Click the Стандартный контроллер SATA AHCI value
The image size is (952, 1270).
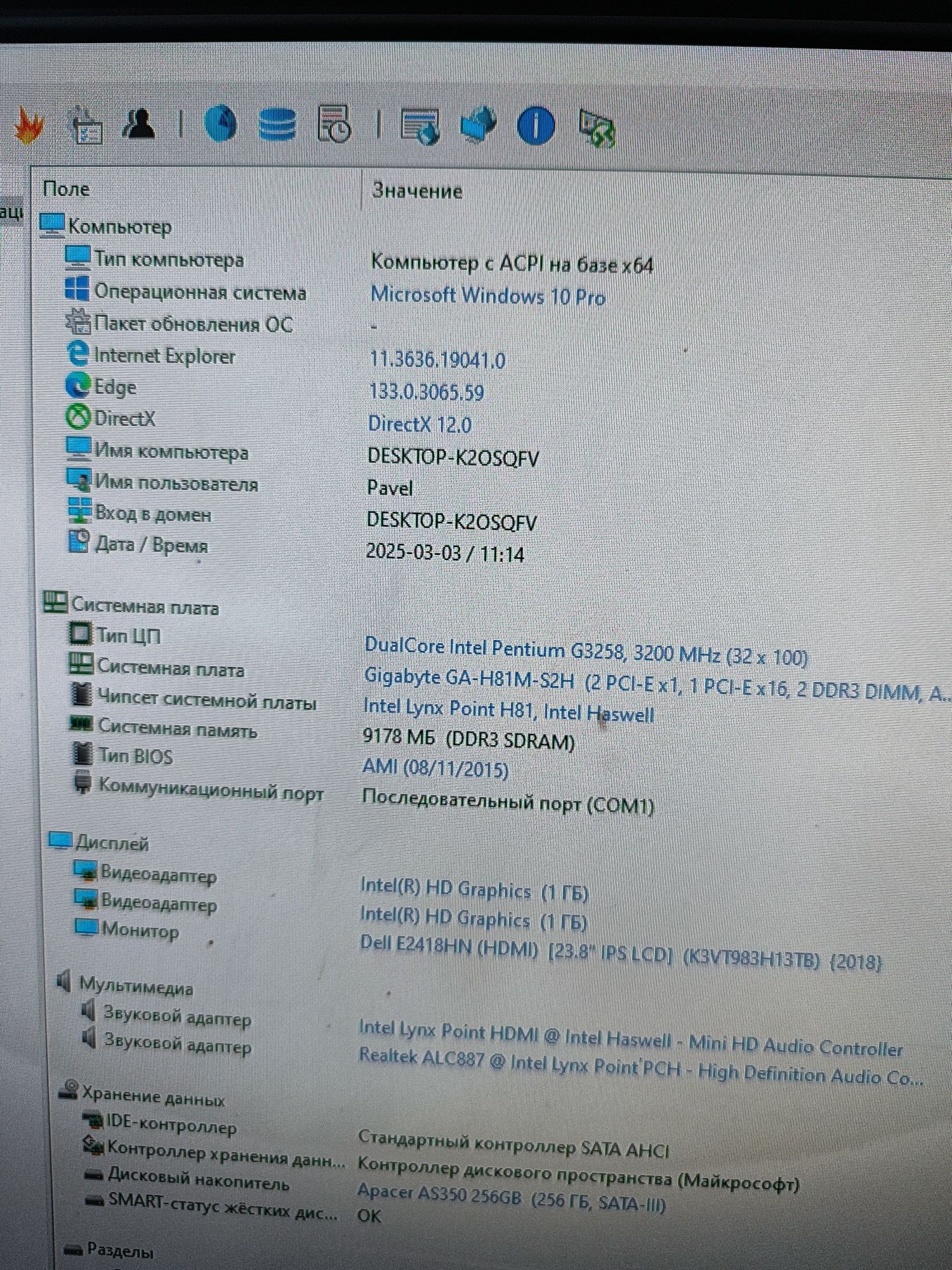tap(514, 1145)
